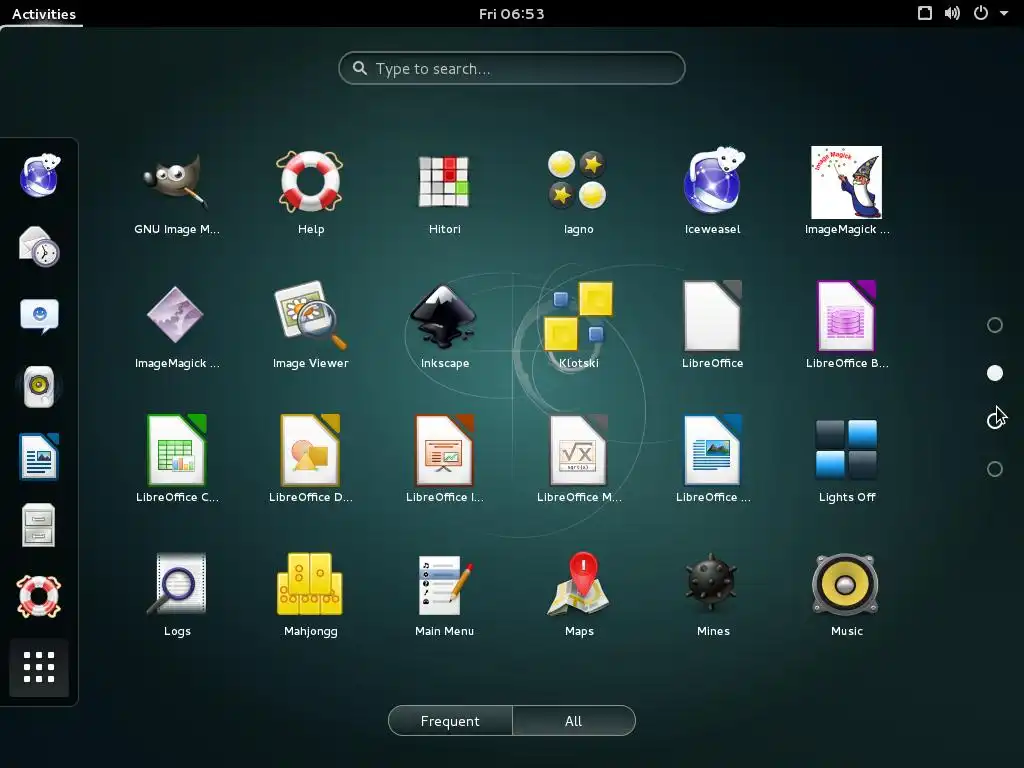Launch Mahjongg
The width and height of the screenshot is (1024, 768).
coord(310,594)
